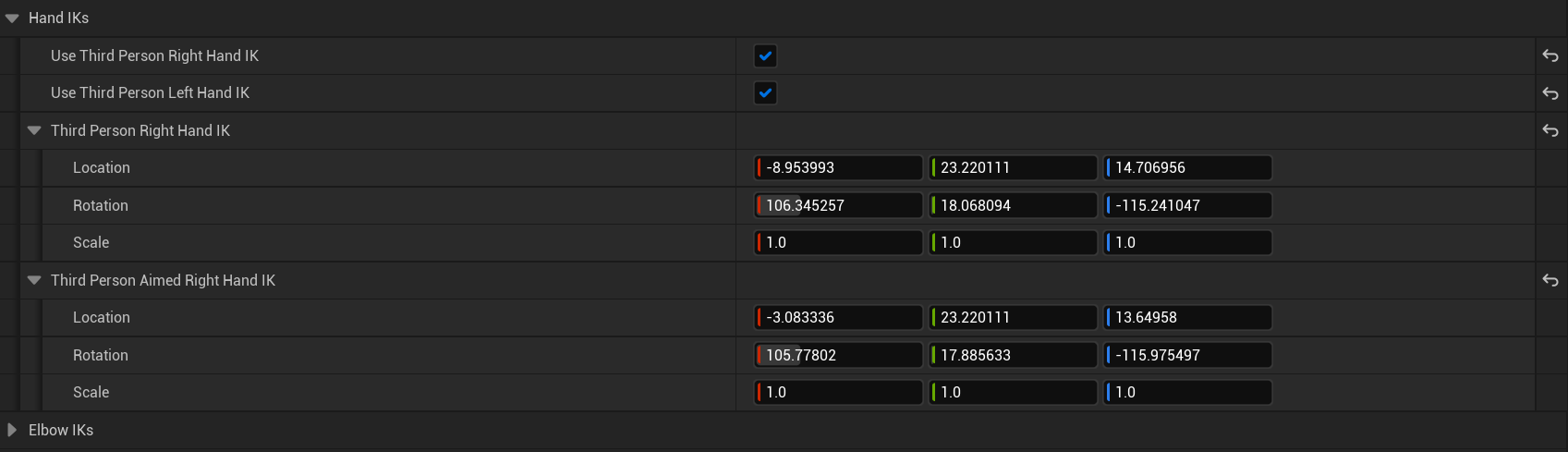The height and width of the screenshot is (452, 1568).
Task: Edit Right Hand IK Rotation Z value -115.241047
Action: click(1188, 205)
